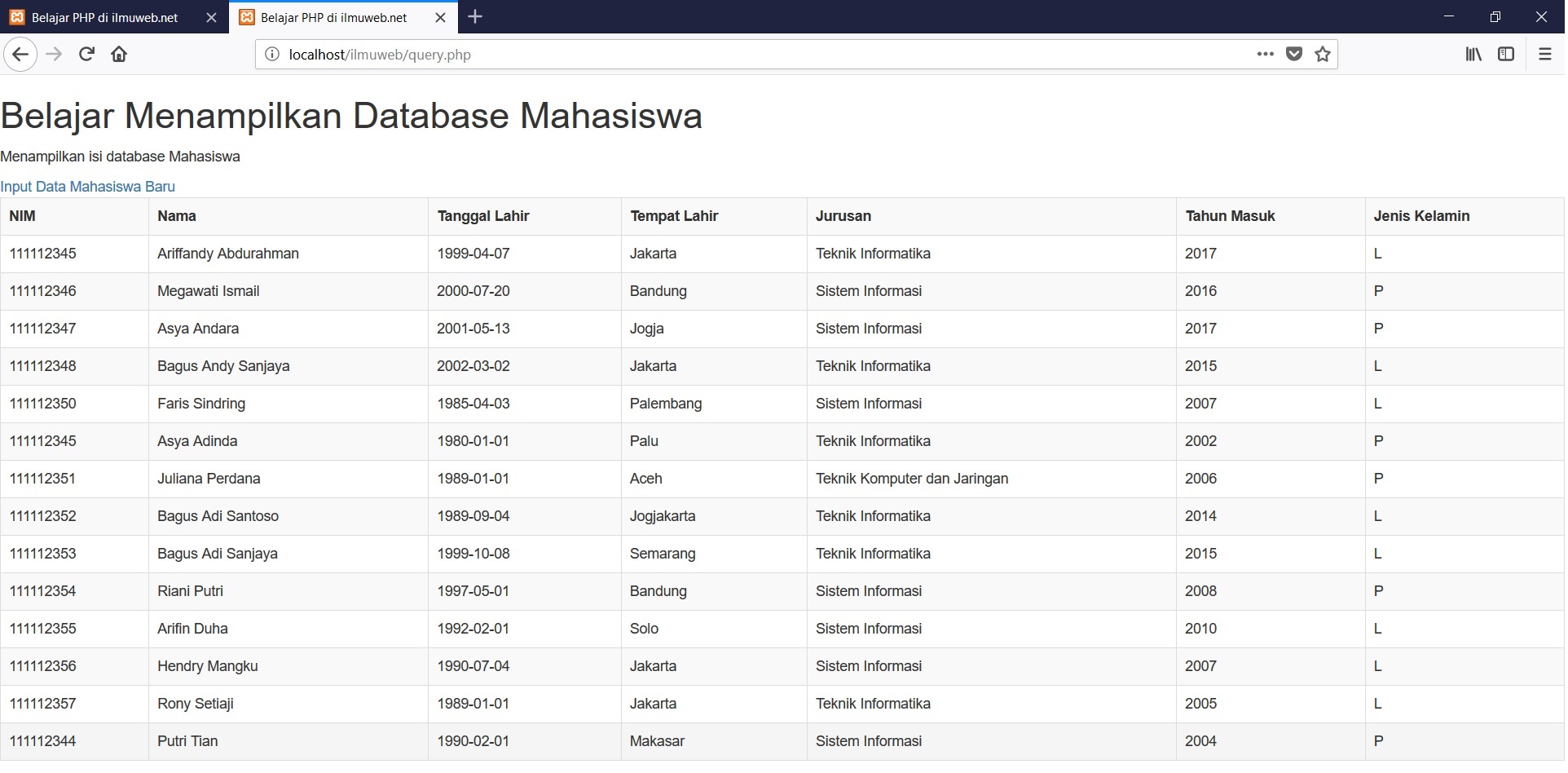The height and width of the screenshot is (773, 1568).
Task: Open the Firefox hamburger menu
Action: pos(1544,55)
